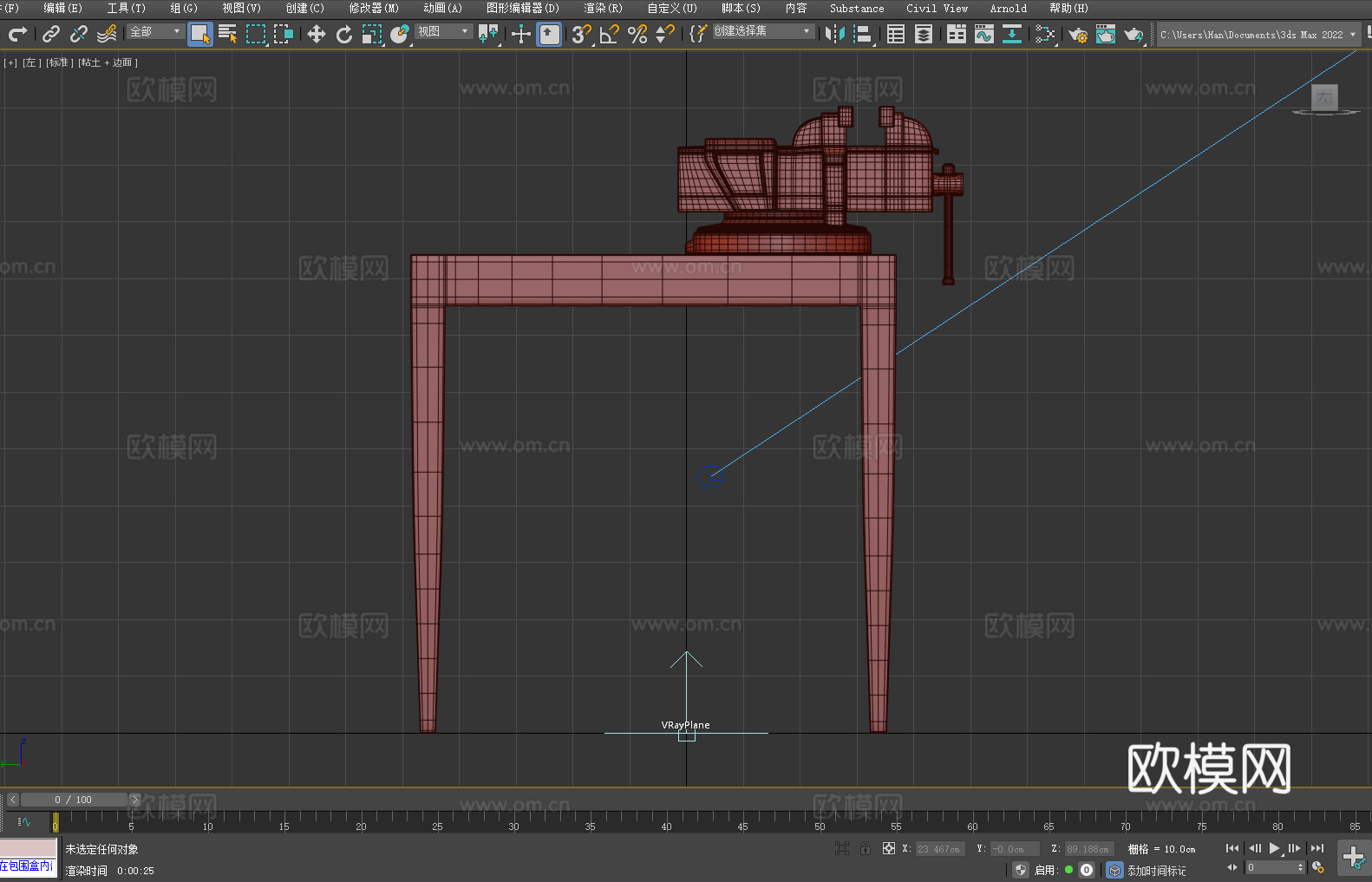Activate the Unlink Selection tool

tap(79, 34)
